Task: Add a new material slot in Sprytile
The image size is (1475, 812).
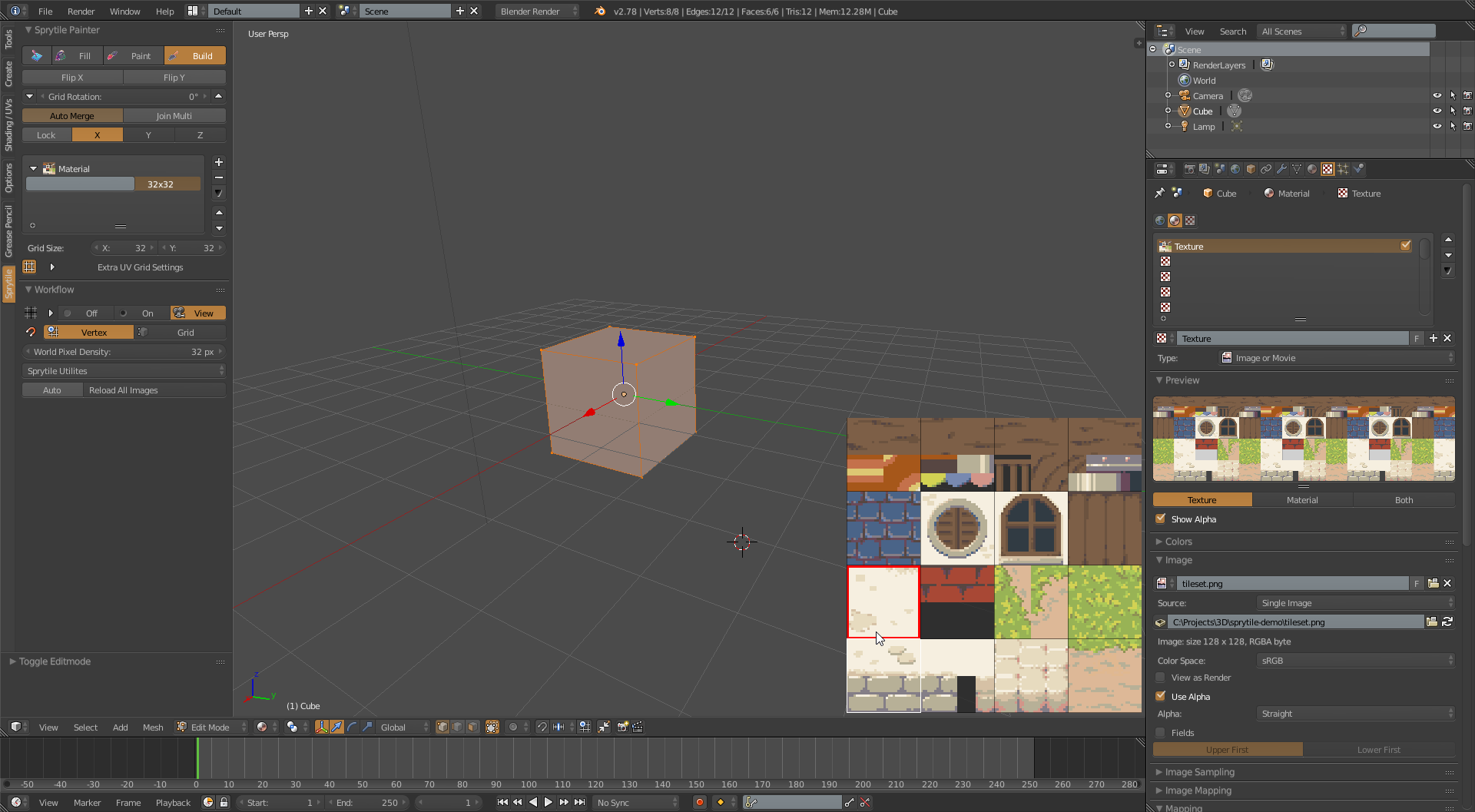Action: [x=219, y=162]
